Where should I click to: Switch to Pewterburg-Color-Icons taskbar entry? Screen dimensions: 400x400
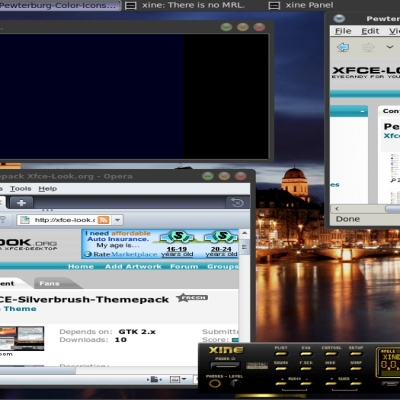[x=59, y=5]
